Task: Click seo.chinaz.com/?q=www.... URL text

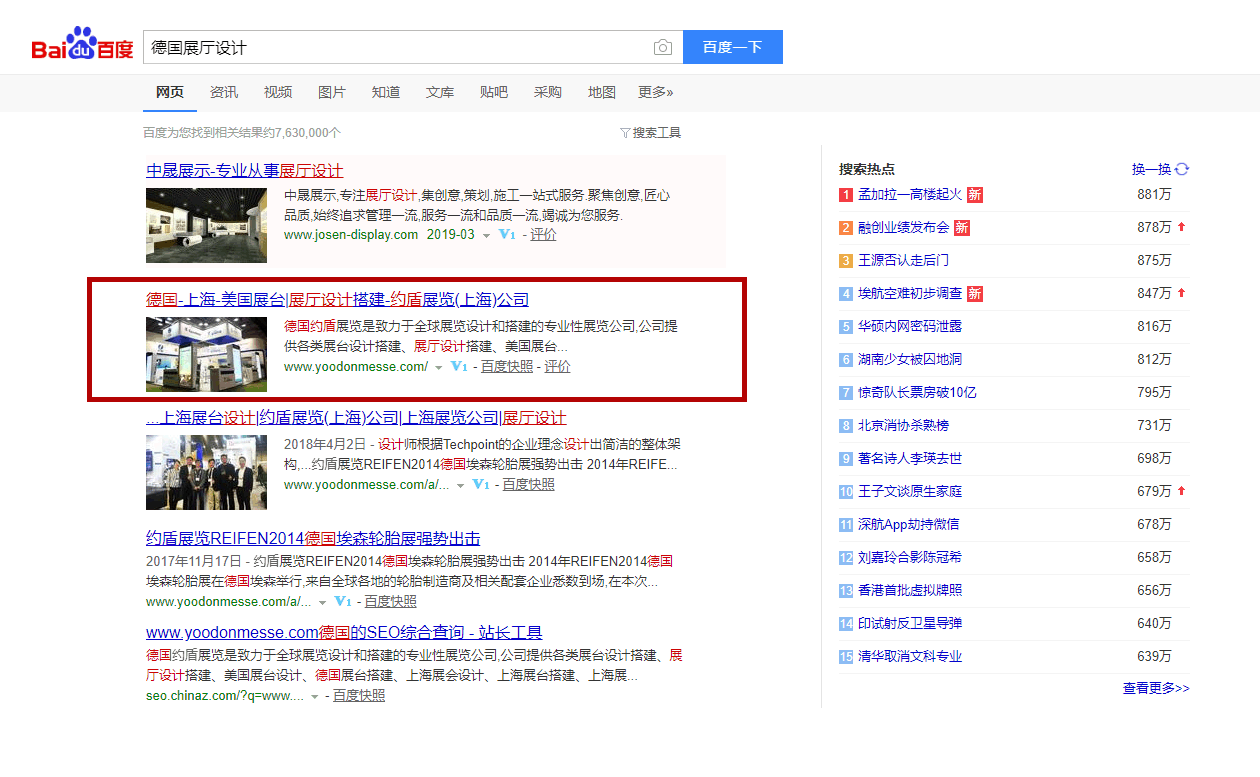Action: coord(225,695)
